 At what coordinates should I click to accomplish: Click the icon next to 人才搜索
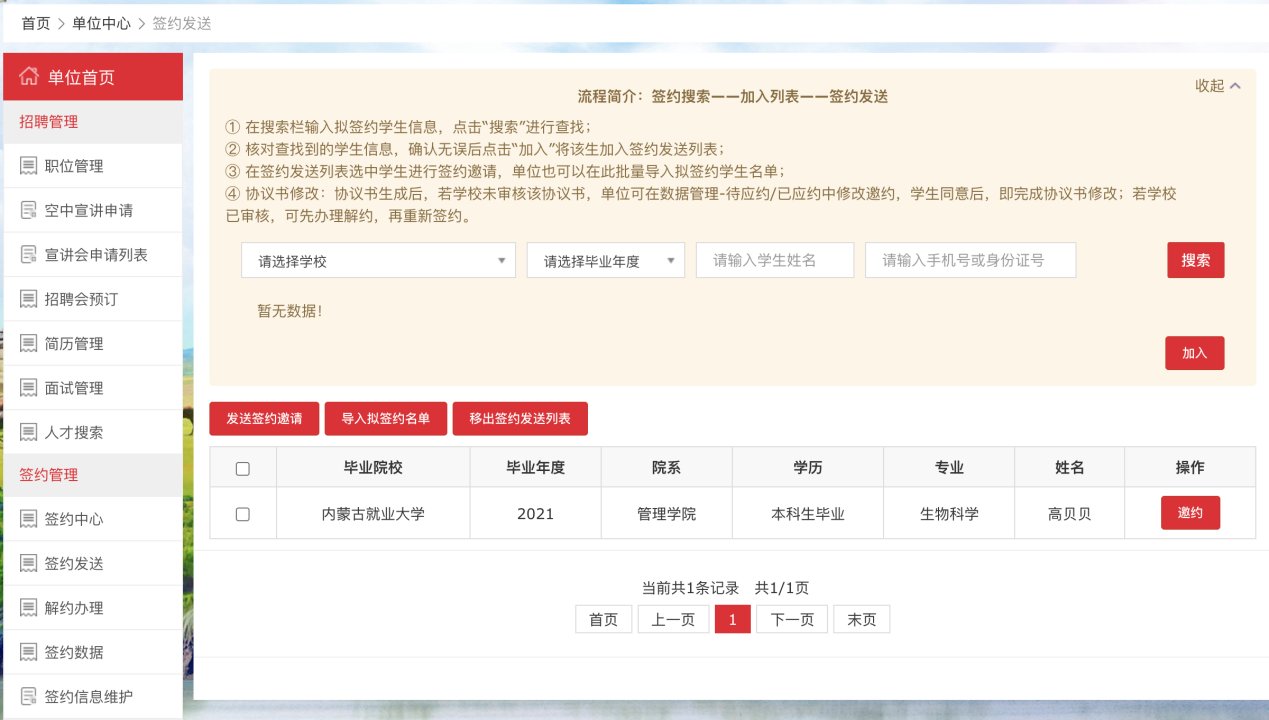coord(28,432)
